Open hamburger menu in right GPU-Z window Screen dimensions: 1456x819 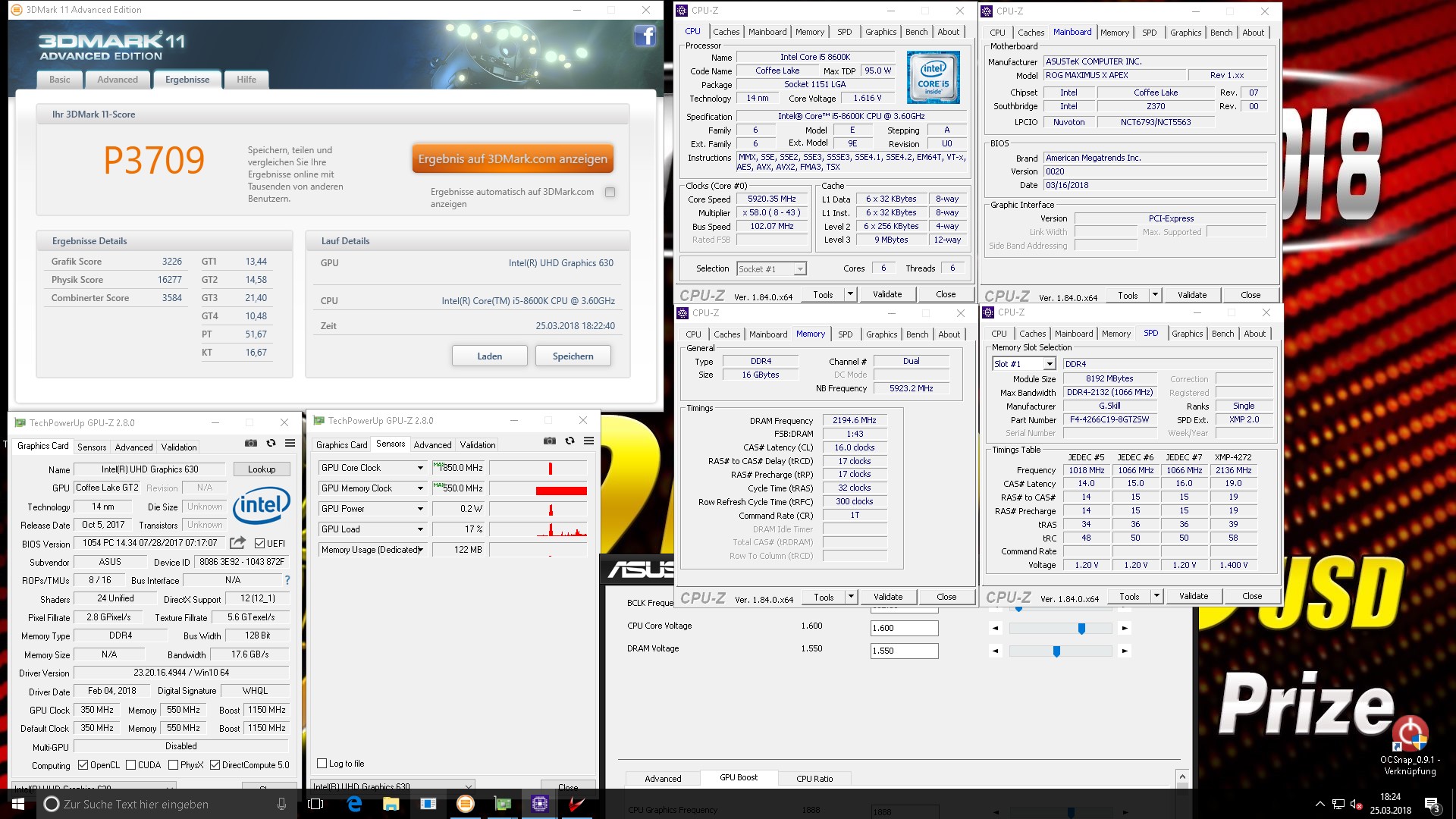click(588, 441)
